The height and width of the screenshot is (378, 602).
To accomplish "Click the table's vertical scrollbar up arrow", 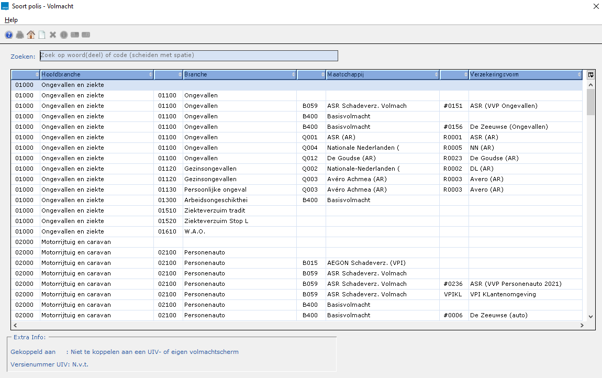I will [x=590, y=85].
